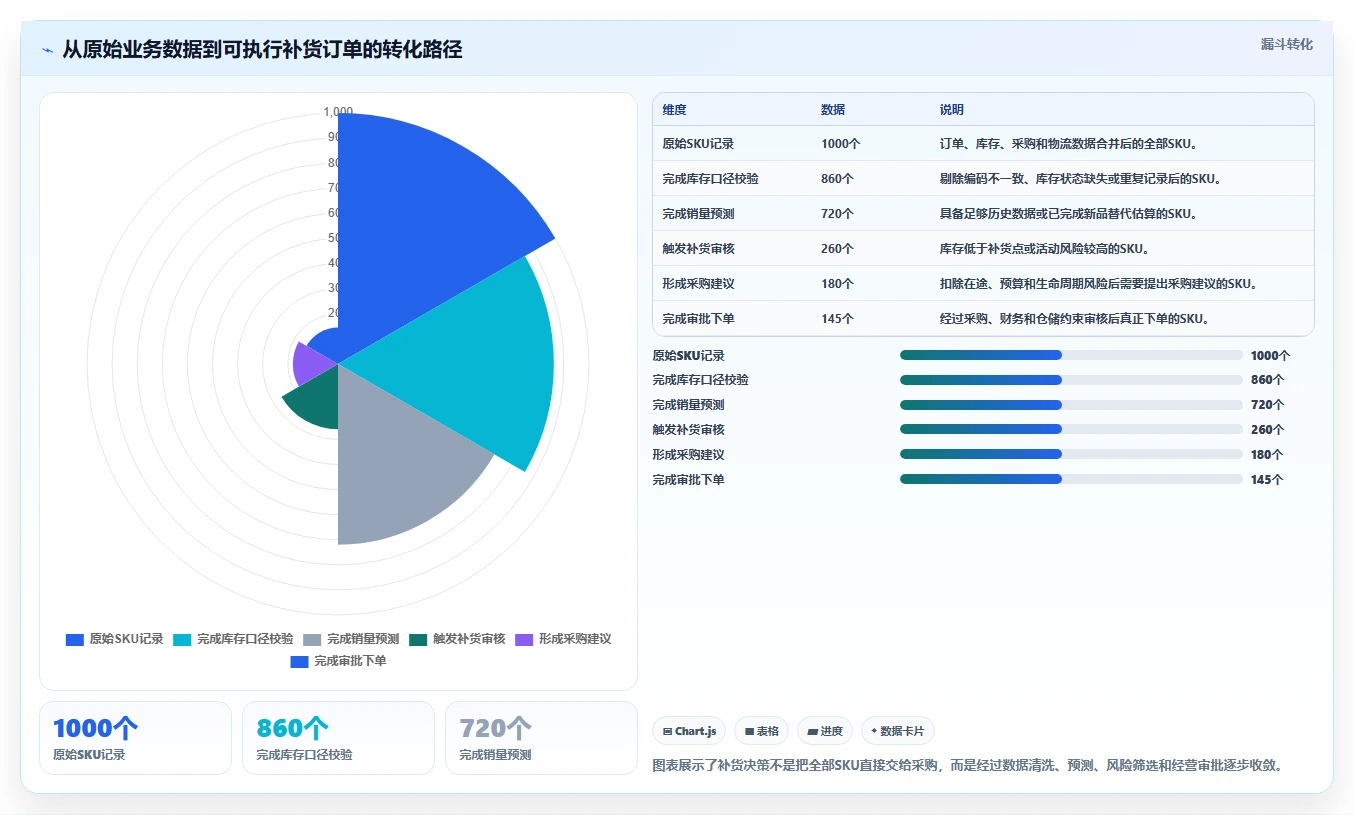Click the 漏斗转化 label in header
Viewport: 1354px width, 815px height.
1286,44
